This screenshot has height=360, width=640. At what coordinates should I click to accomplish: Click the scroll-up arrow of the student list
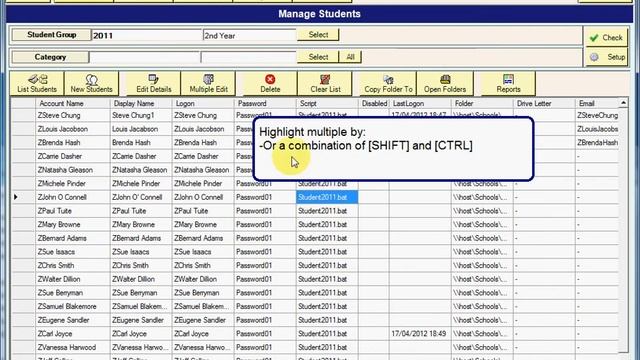coord(623,103)
